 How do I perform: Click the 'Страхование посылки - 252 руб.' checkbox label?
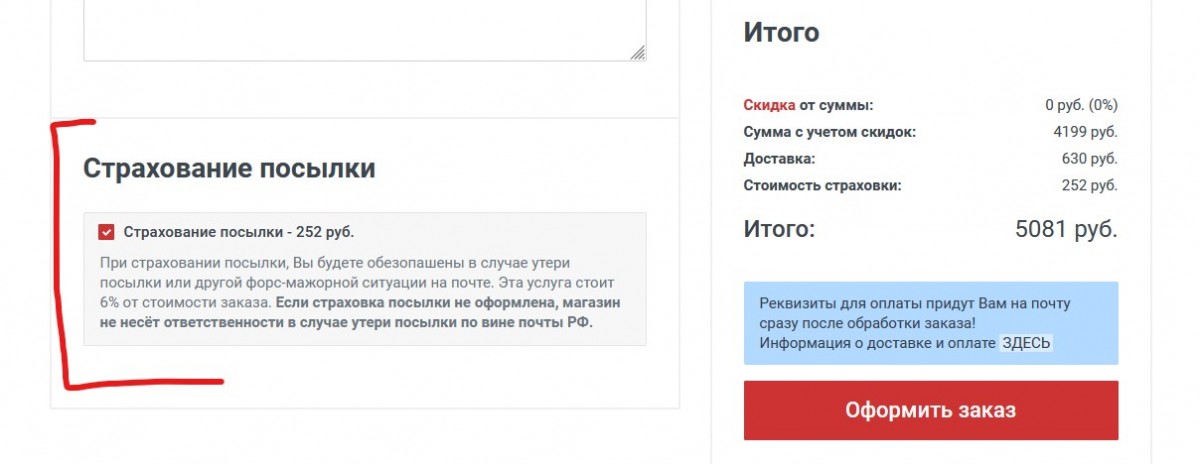239,232
